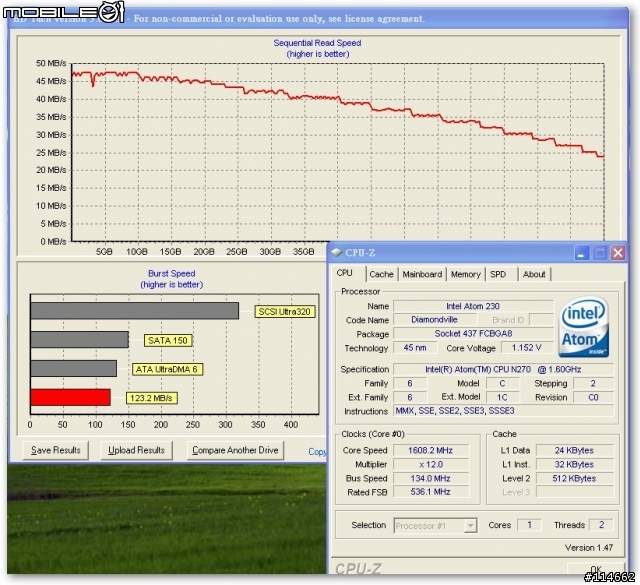Screen dimensions: 640x585
Task: Click the Burst Speed chart title
Action: pyautogui.click(x=171, y=274)
